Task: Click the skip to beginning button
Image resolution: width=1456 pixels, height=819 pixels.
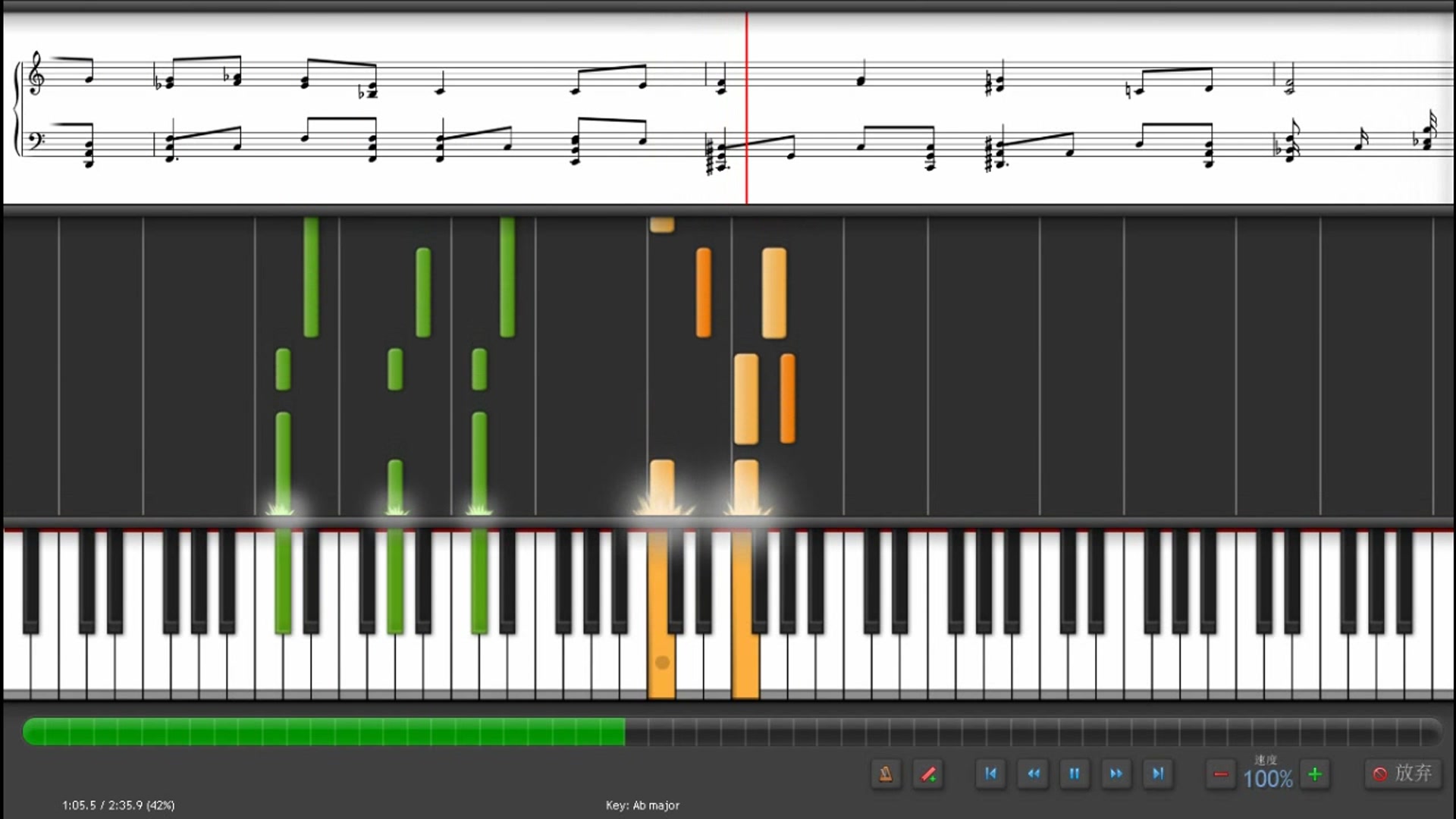Action: click(x=990, y=773)
